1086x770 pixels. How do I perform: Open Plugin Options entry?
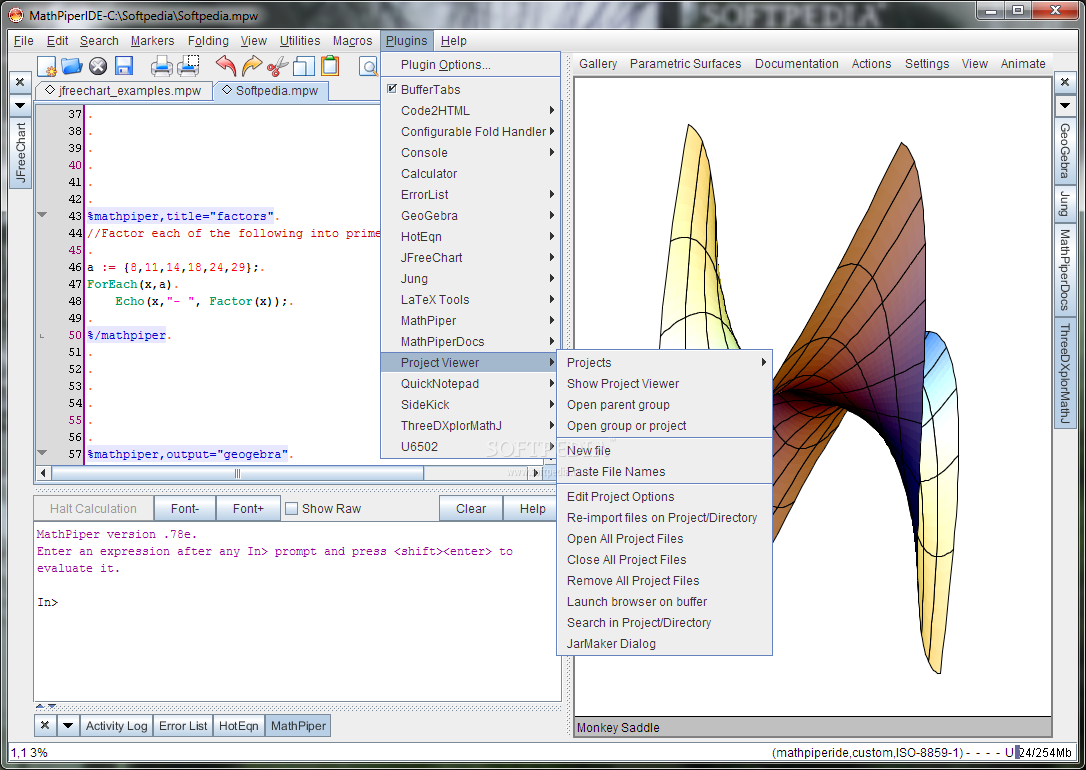click(x=470, y=64)
